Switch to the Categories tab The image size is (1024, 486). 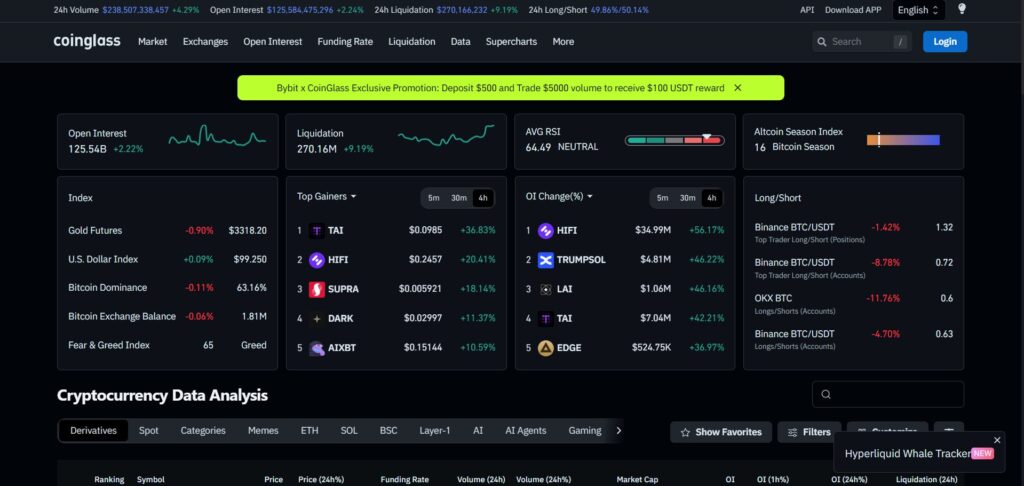pyautogui.click(x=203, y=430)
